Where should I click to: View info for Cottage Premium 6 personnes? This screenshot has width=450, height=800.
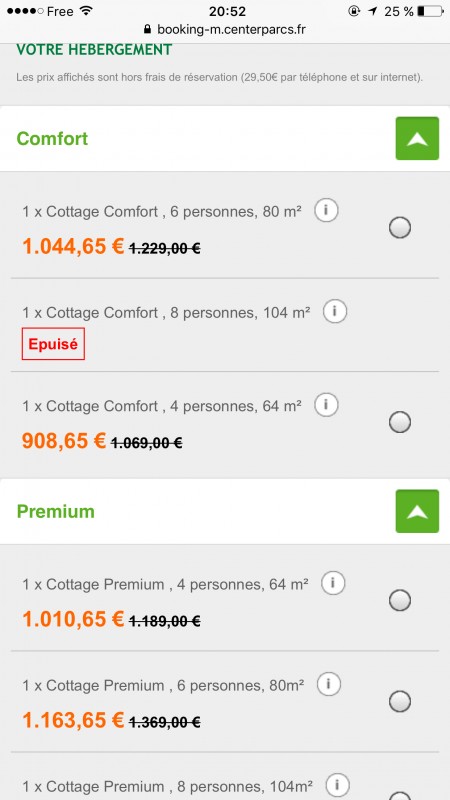point(329,684)
